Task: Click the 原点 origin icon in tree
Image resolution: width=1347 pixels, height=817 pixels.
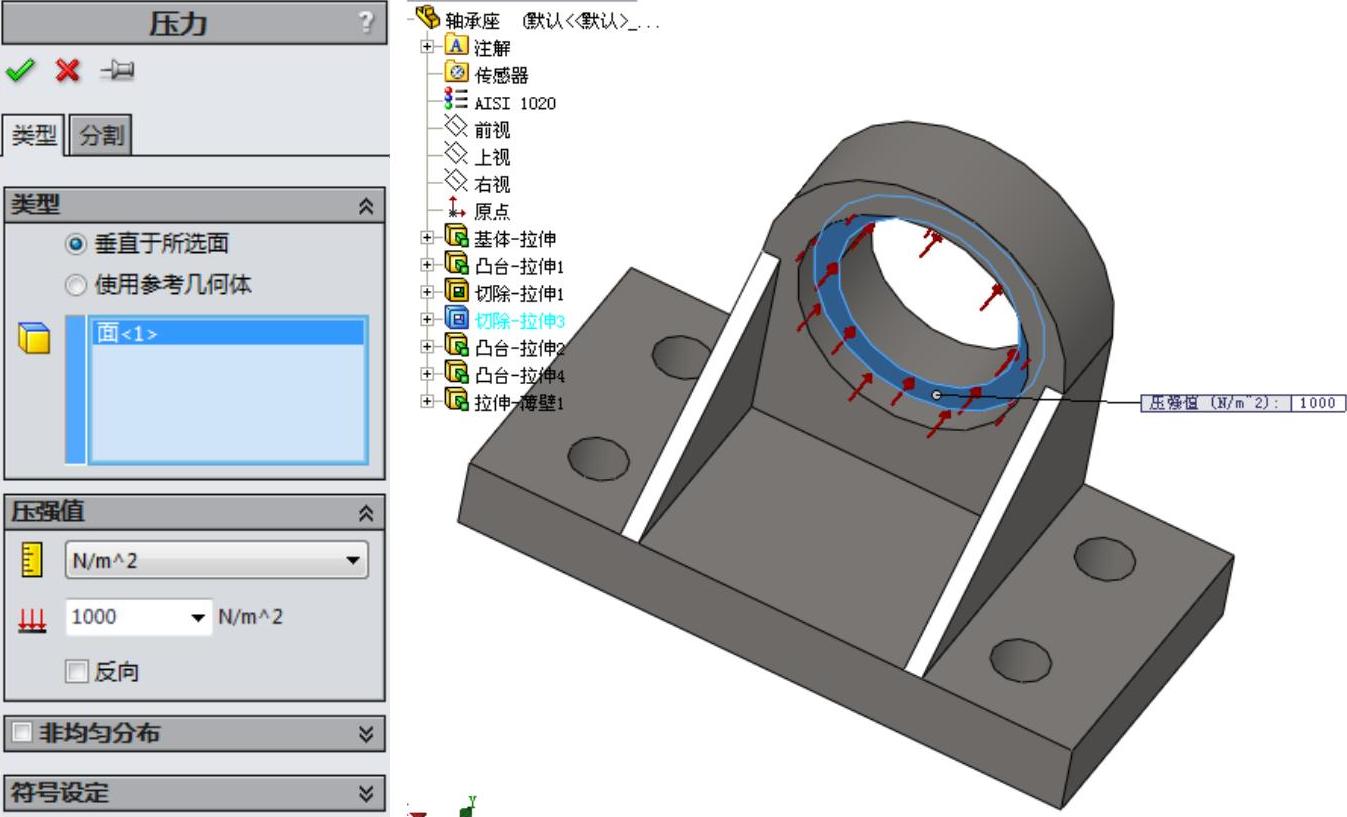Action: tap(456, 210)
